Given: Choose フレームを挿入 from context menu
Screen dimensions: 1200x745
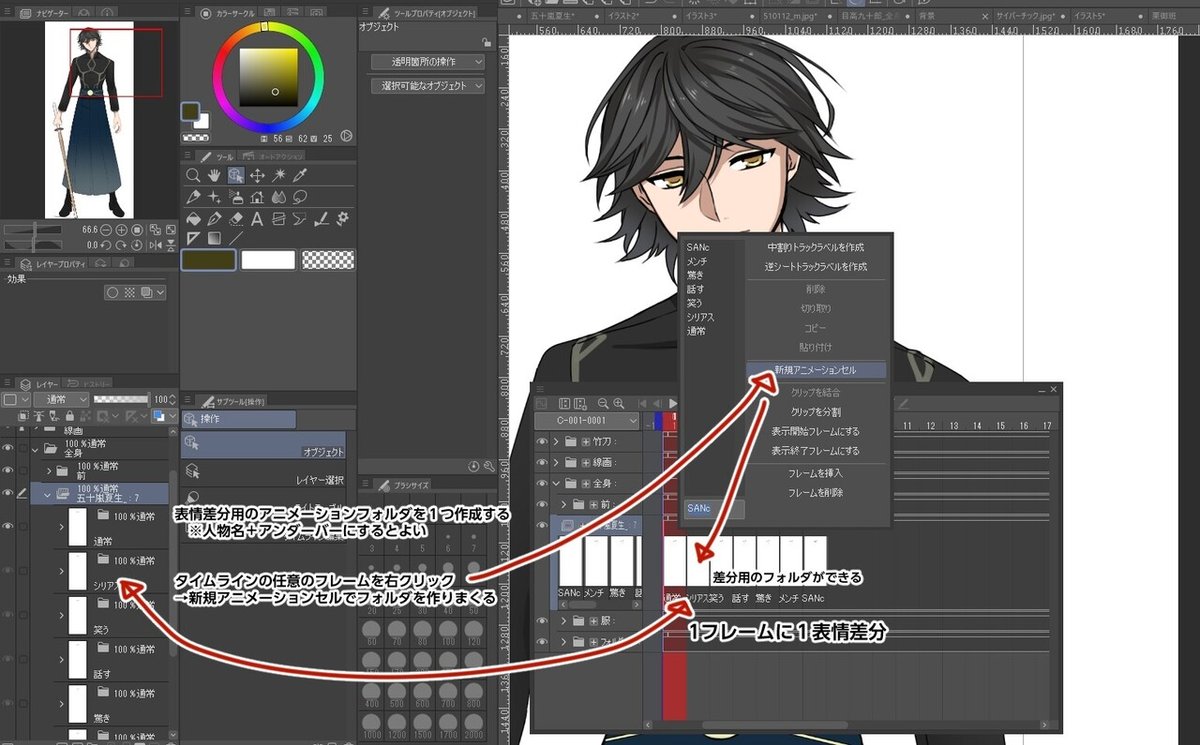Looking at the screenshot, I should (x=815, y=472).
